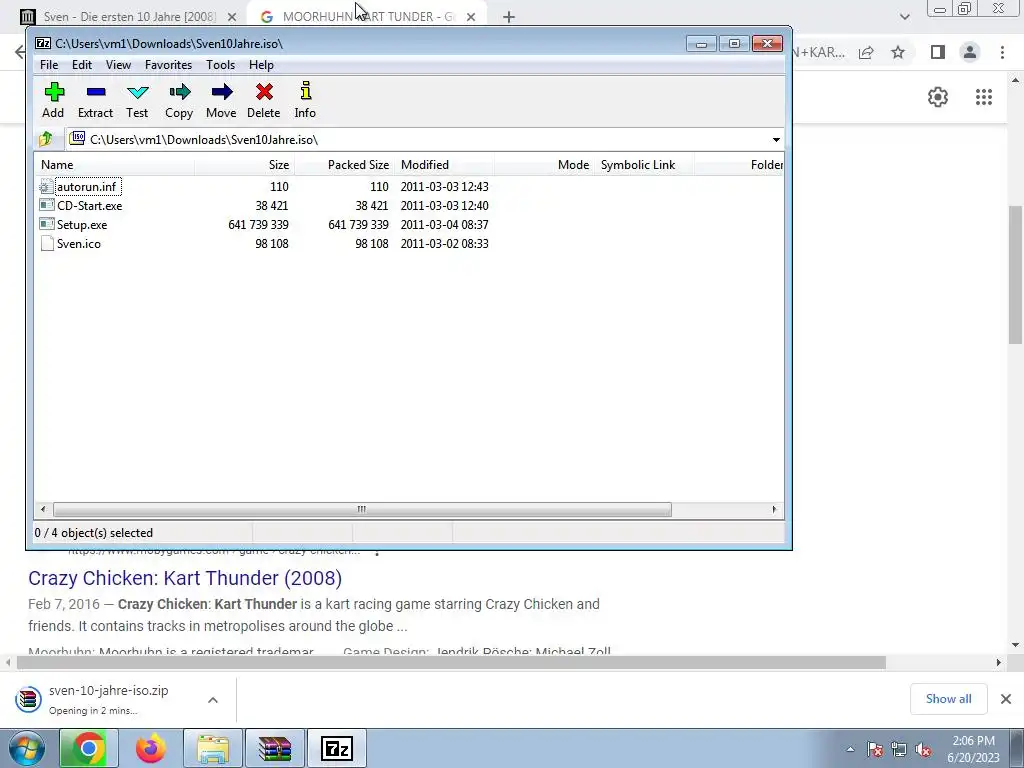
Task: Sort files by the Size column header
Action: pyautogui.click(x=244, y=165)
